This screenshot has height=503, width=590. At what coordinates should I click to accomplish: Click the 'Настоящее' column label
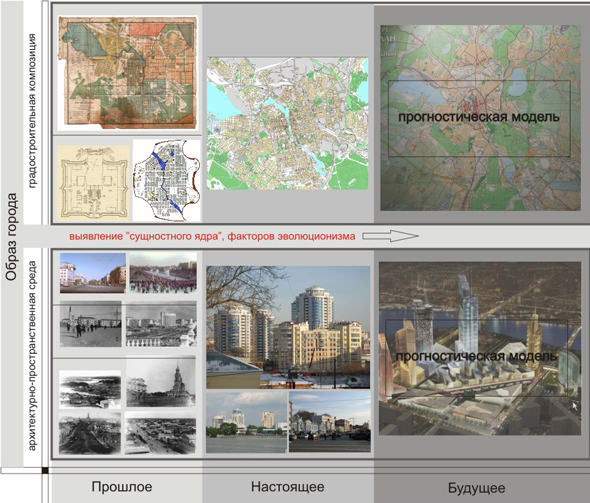(x=287, y=487)
